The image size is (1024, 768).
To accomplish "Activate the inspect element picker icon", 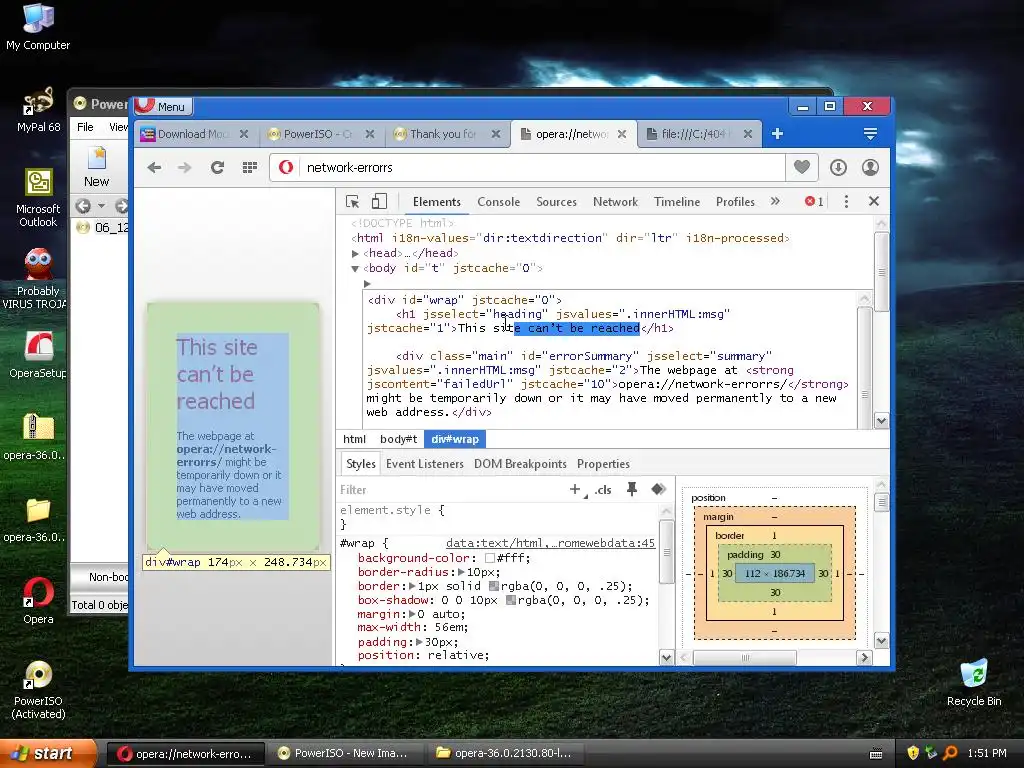I will point(353,202).
